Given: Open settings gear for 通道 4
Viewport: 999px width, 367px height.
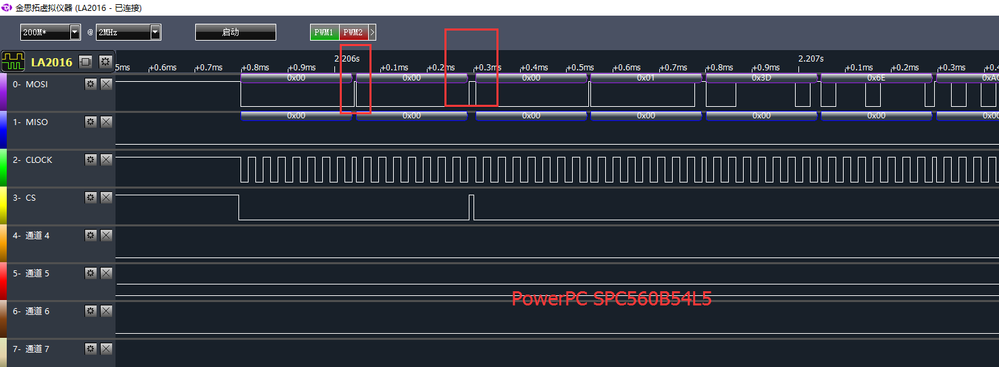Looking at the screenshot, I should 91,235.
